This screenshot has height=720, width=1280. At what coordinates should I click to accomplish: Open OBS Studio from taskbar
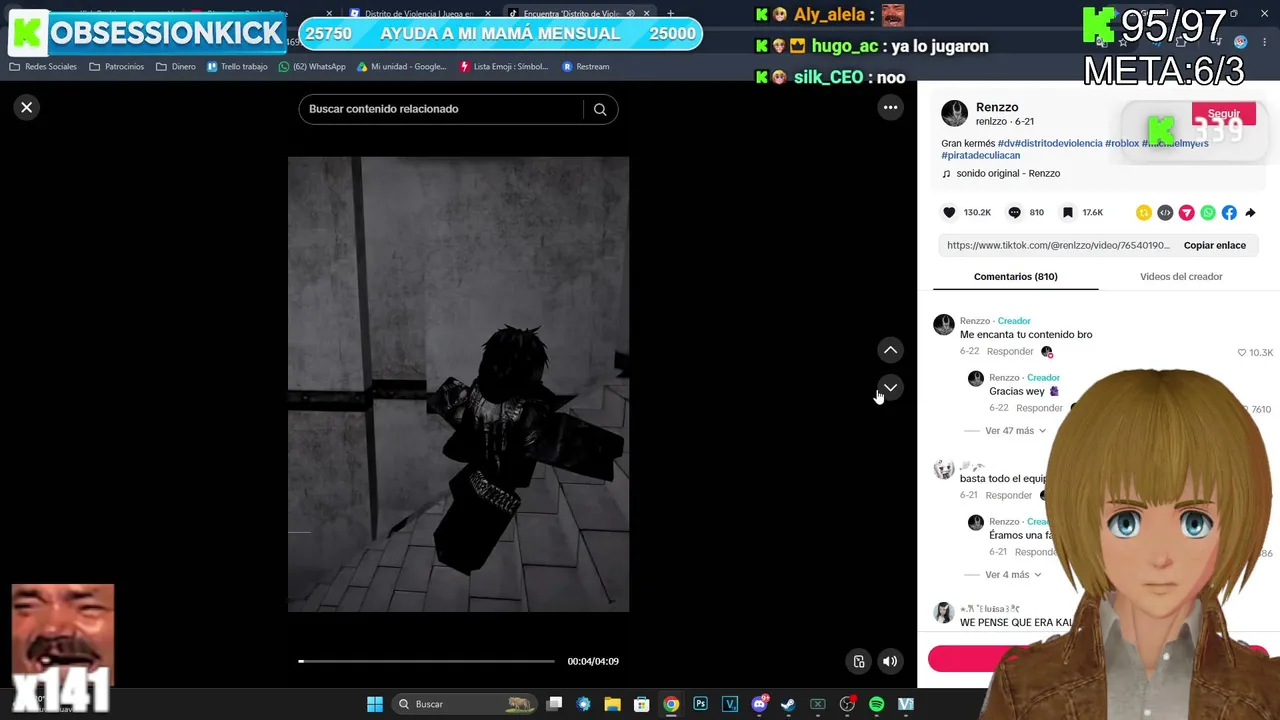[847, 704]
